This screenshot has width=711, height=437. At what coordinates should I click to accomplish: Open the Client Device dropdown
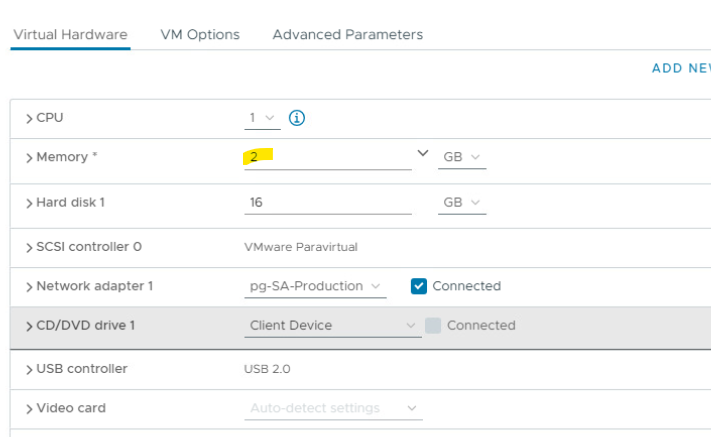[x=332, y=325]
